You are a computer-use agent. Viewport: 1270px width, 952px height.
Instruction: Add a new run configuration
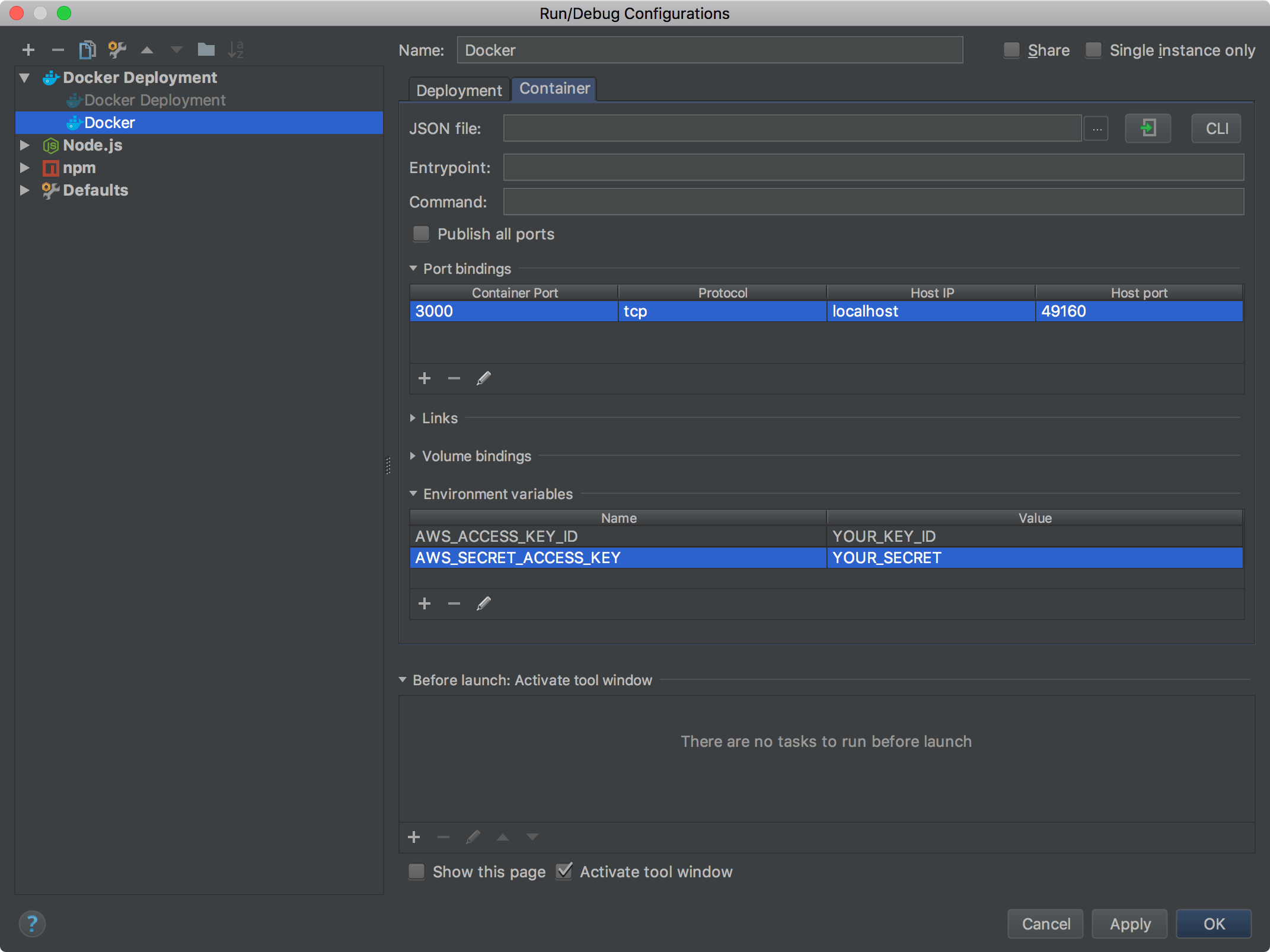click(28, 50)
